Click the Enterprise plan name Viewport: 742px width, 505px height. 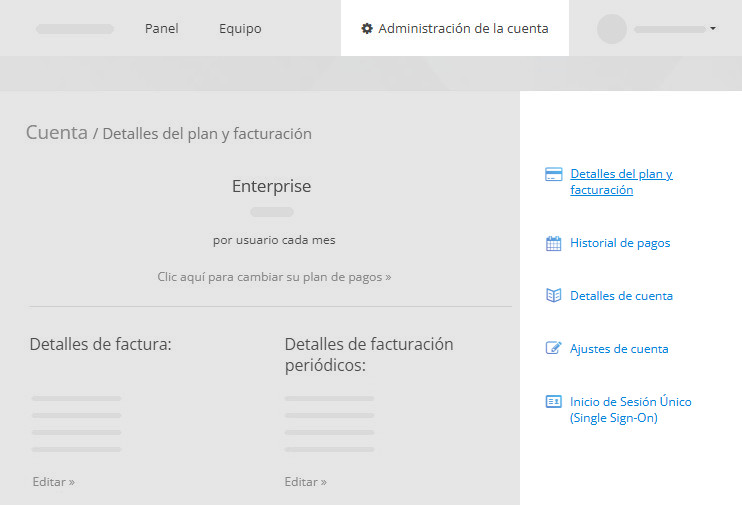click(x=272, y=186)
